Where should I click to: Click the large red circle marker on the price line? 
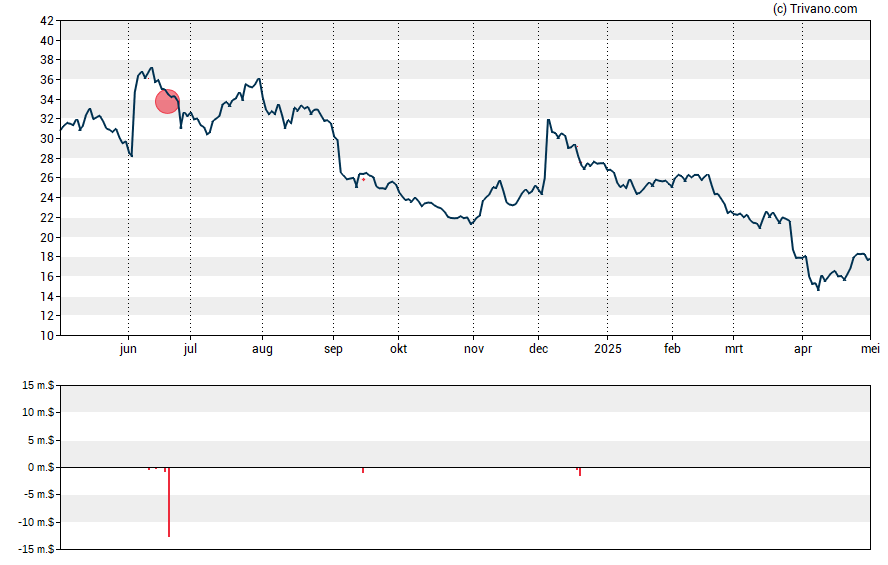(x=168, y=101)
